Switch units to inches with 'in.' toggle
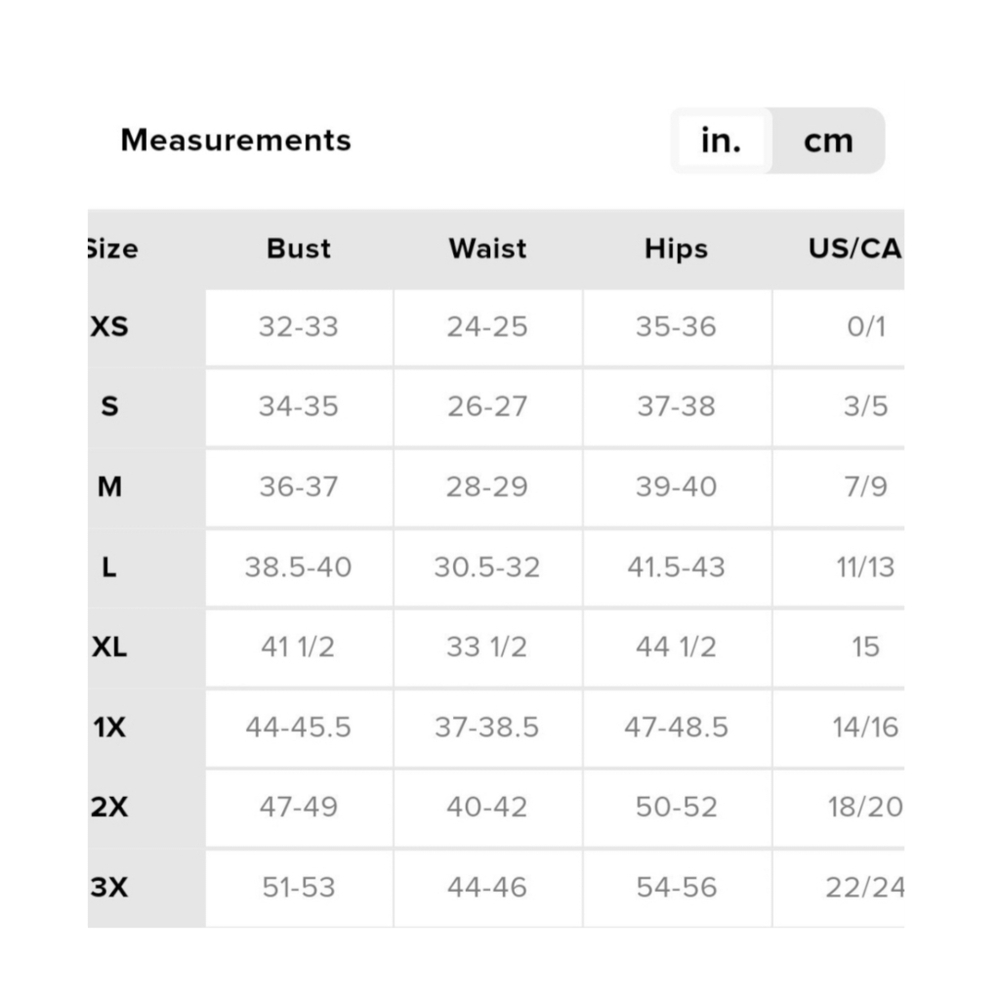 coord(721,140)
